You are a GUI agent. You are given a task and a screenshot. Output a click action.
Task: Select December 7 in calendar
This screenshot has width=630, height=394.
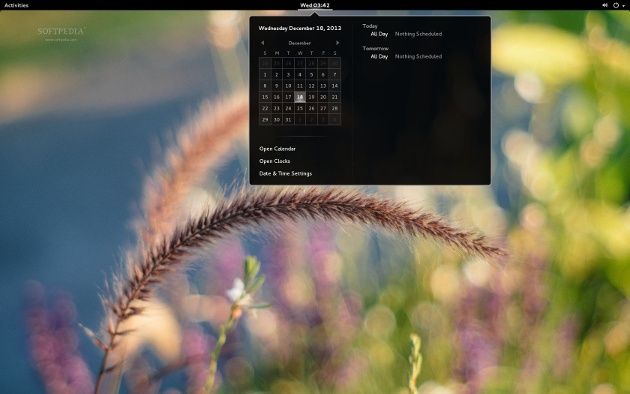pyautogui.click(x=335, y=75)
